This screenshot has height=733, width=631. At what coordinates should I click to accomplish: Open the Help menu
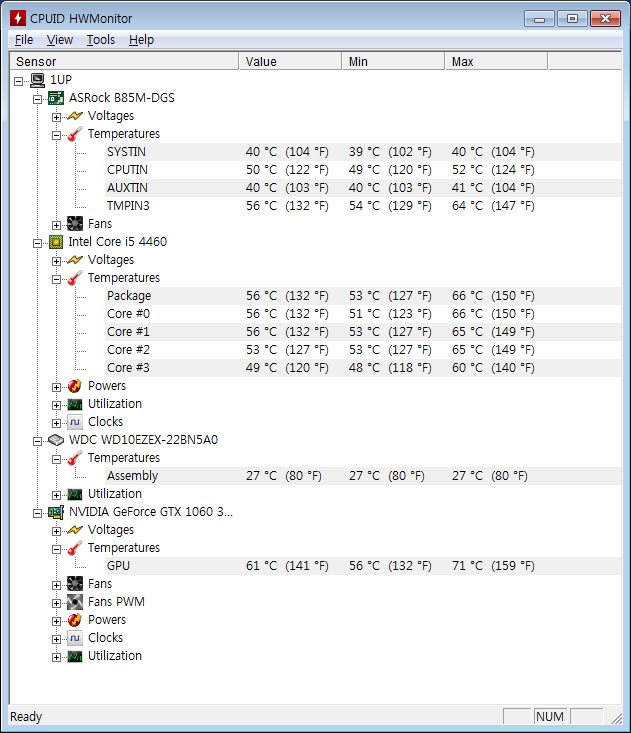[x=141, y=40]
